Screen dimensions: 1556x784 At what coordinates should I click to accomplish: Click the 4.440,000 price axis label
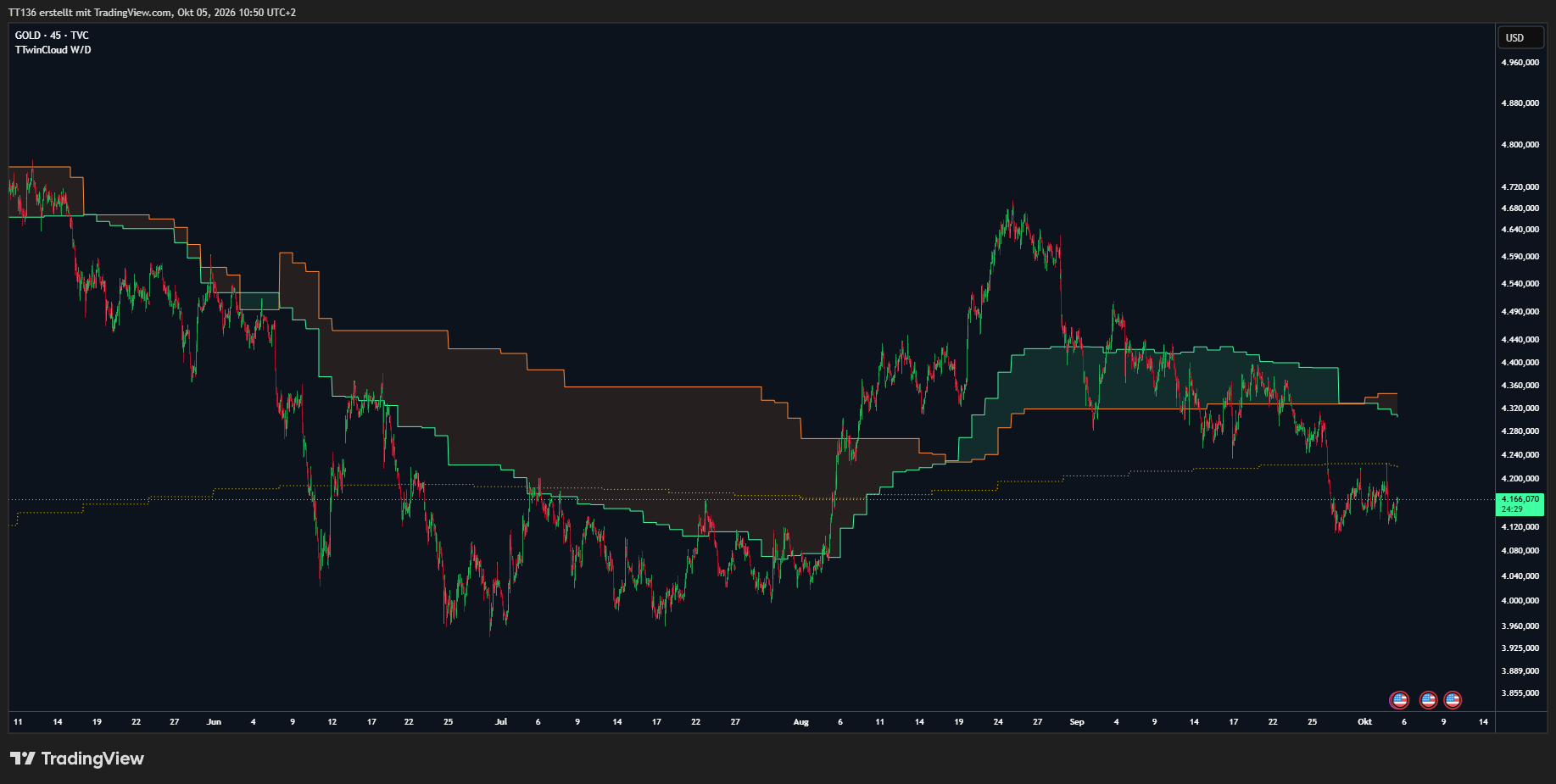[1520, 340]
